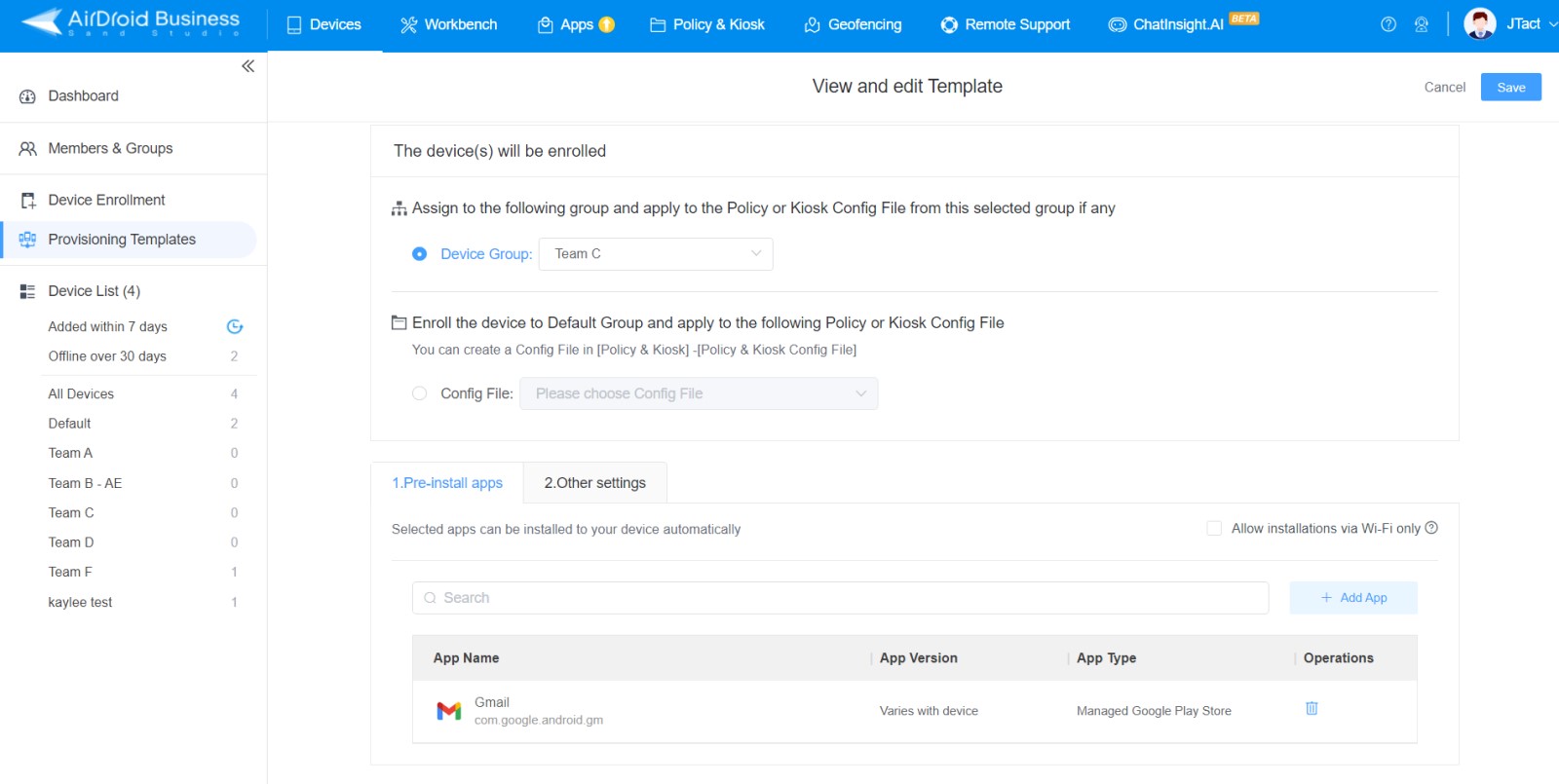Viewport: 1559px width, 784px height.
Task: Select the Config File radio button
Action: (x=419, y=393)
